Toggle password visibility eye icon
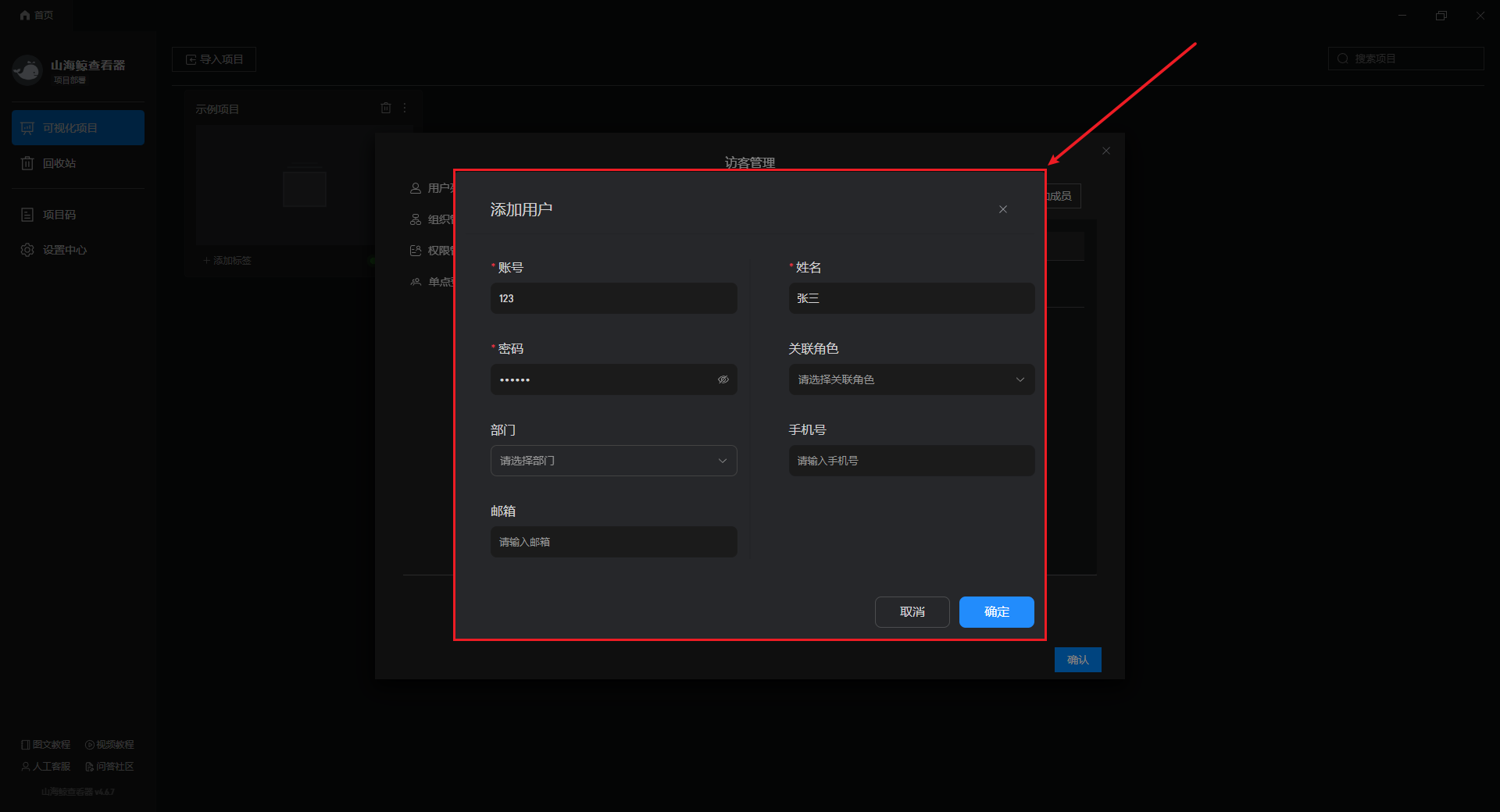Image resolution: width=1500 pixels, height=812 pixels. 723,379
